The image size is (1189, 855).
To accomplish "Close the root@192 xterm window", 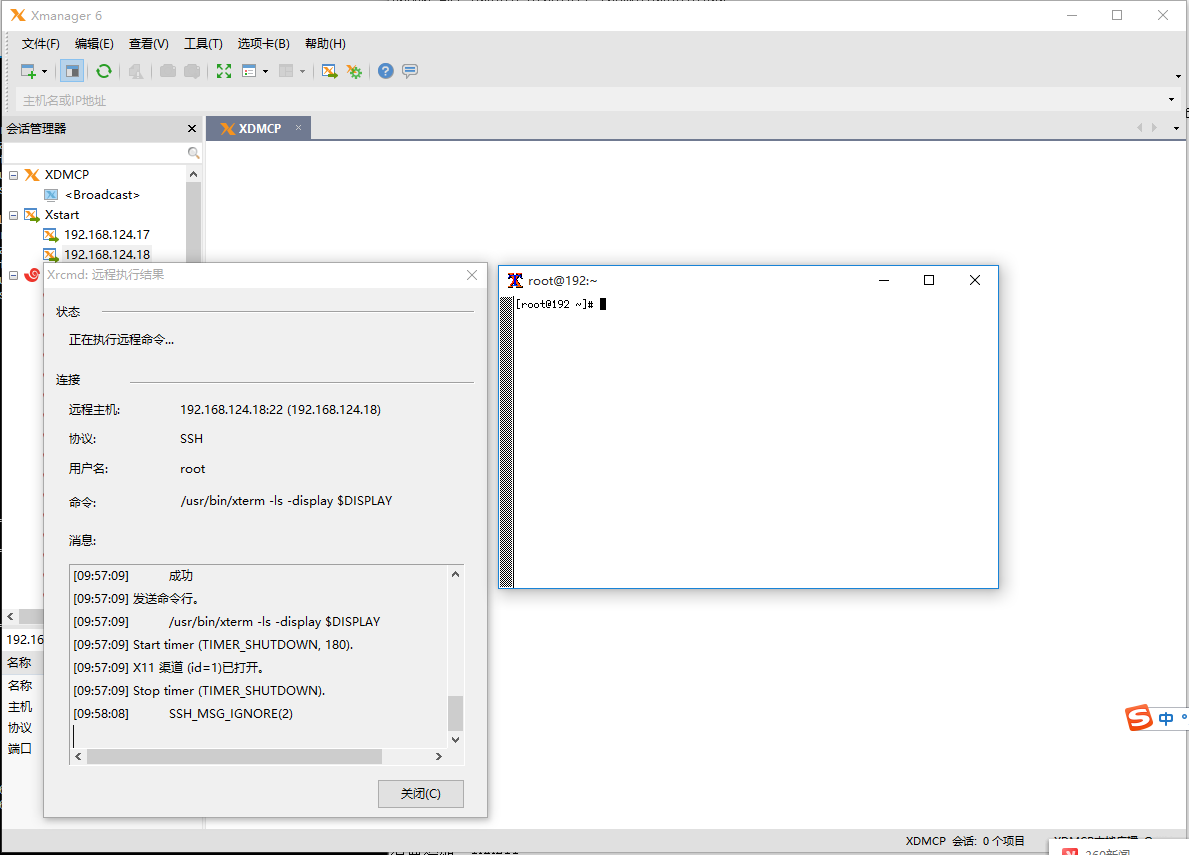I will pyautogui.click(x=974, y=280).
